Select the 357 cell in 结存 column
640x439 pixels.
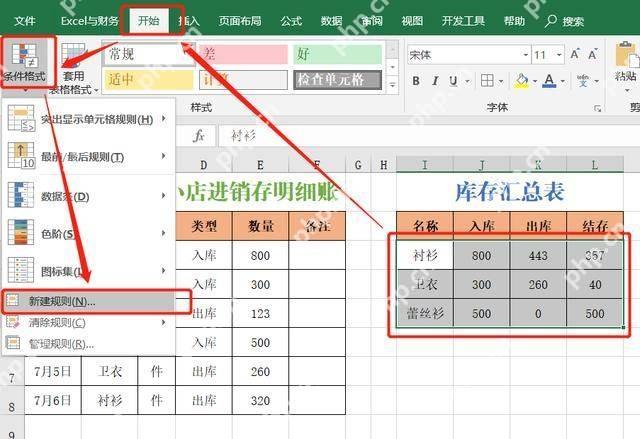click(595, 255)
